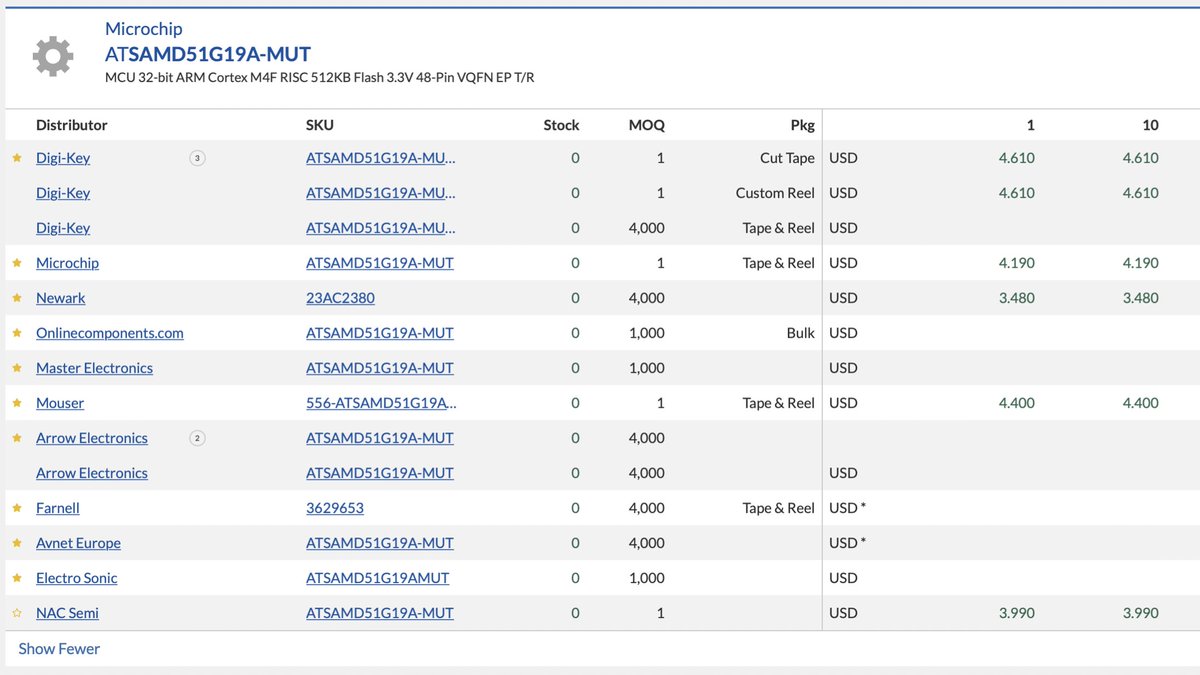Open the SKU link in Master Electronics row
This screenshot has height=675, width=1200.
(x=380, y=368)
